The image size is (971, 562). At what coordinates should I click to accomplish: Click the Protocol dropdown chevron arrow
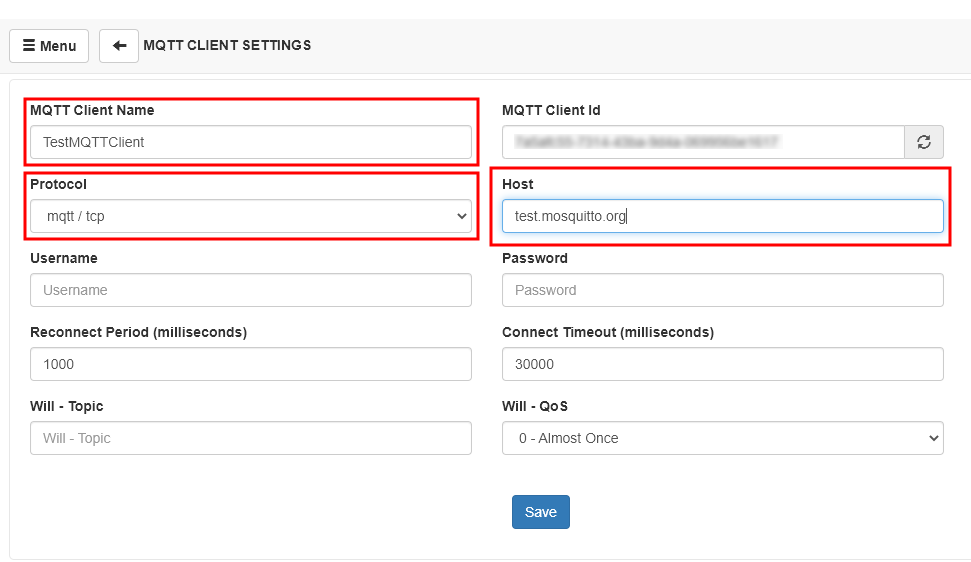point(461,216)
